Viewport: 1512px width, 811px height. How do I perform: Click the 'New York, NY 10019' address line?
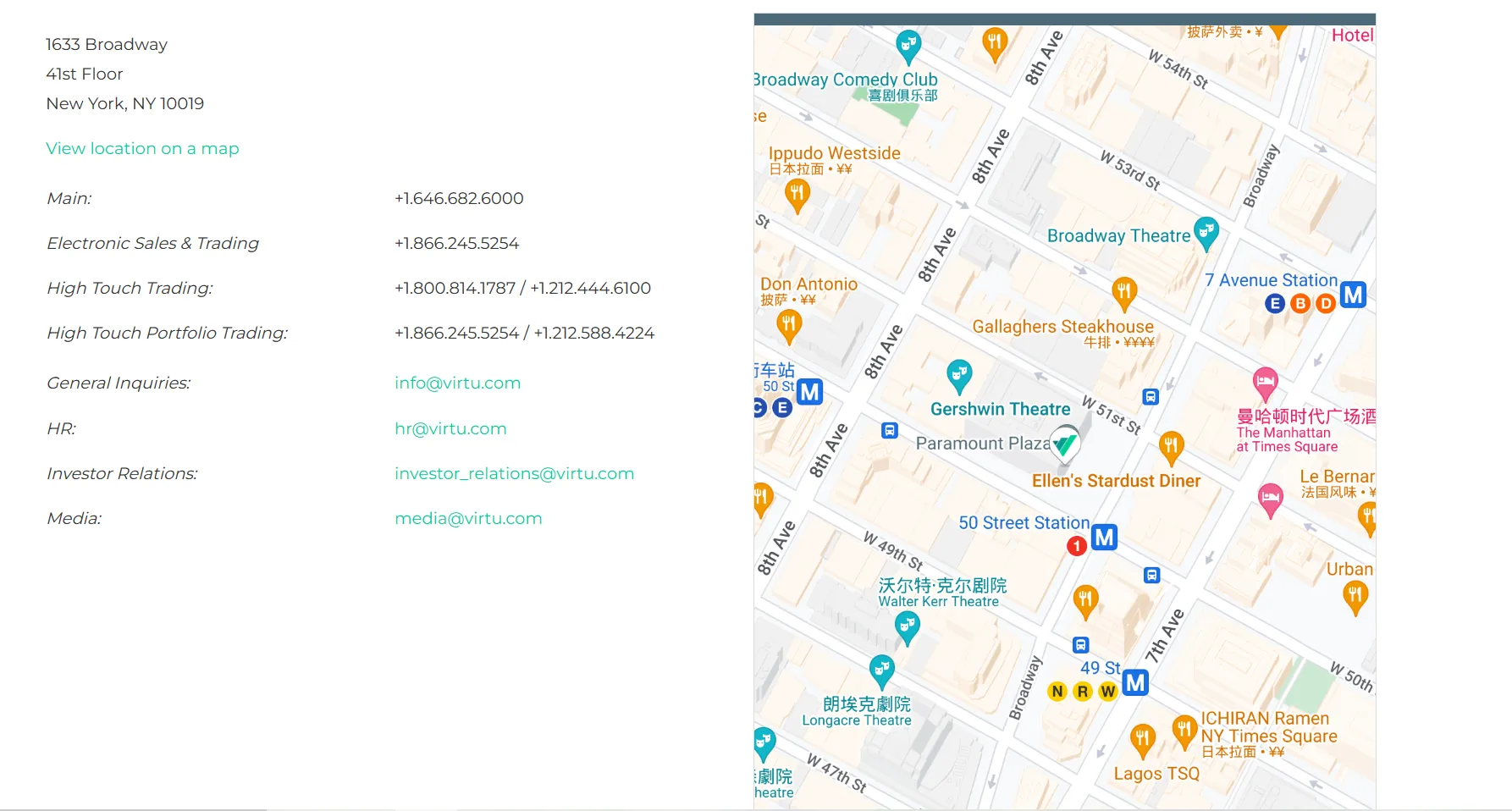[125, 103]
